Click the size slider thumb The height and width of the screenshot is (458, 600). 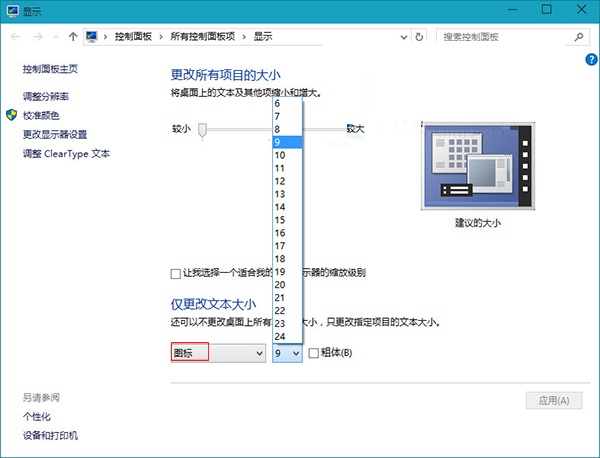click(x=203, y=129)
